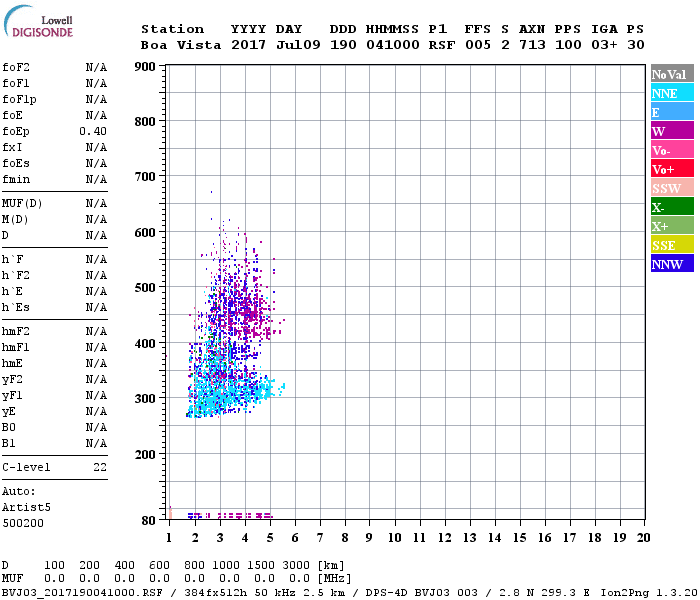Select the NNE cyan legend swatch
The height and width of the screenshot is (600, 700).
[x=672, y=93]
